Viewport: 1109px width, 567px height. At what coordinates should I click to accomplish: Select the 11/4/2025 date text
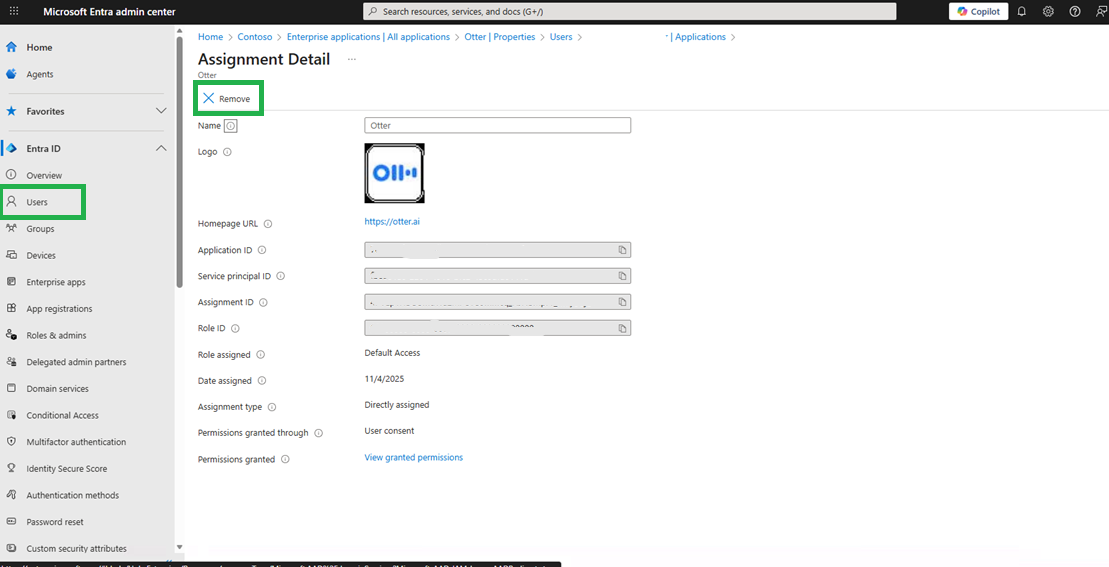384,379
